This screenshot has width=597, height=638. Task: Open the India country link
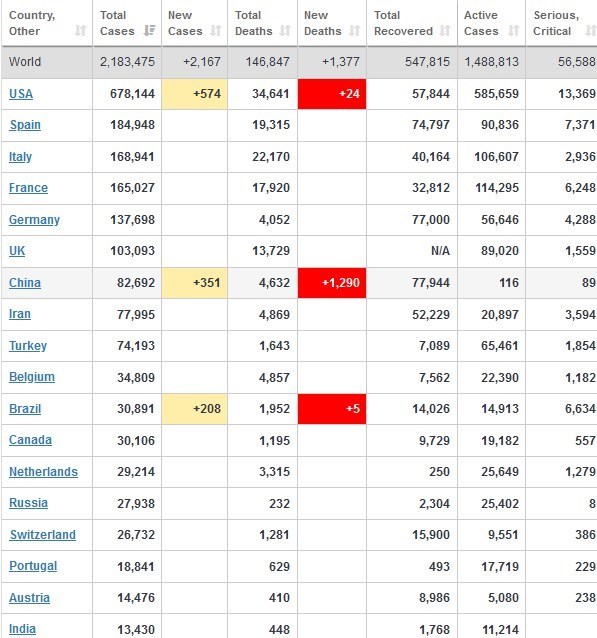[x=22, y=629]
